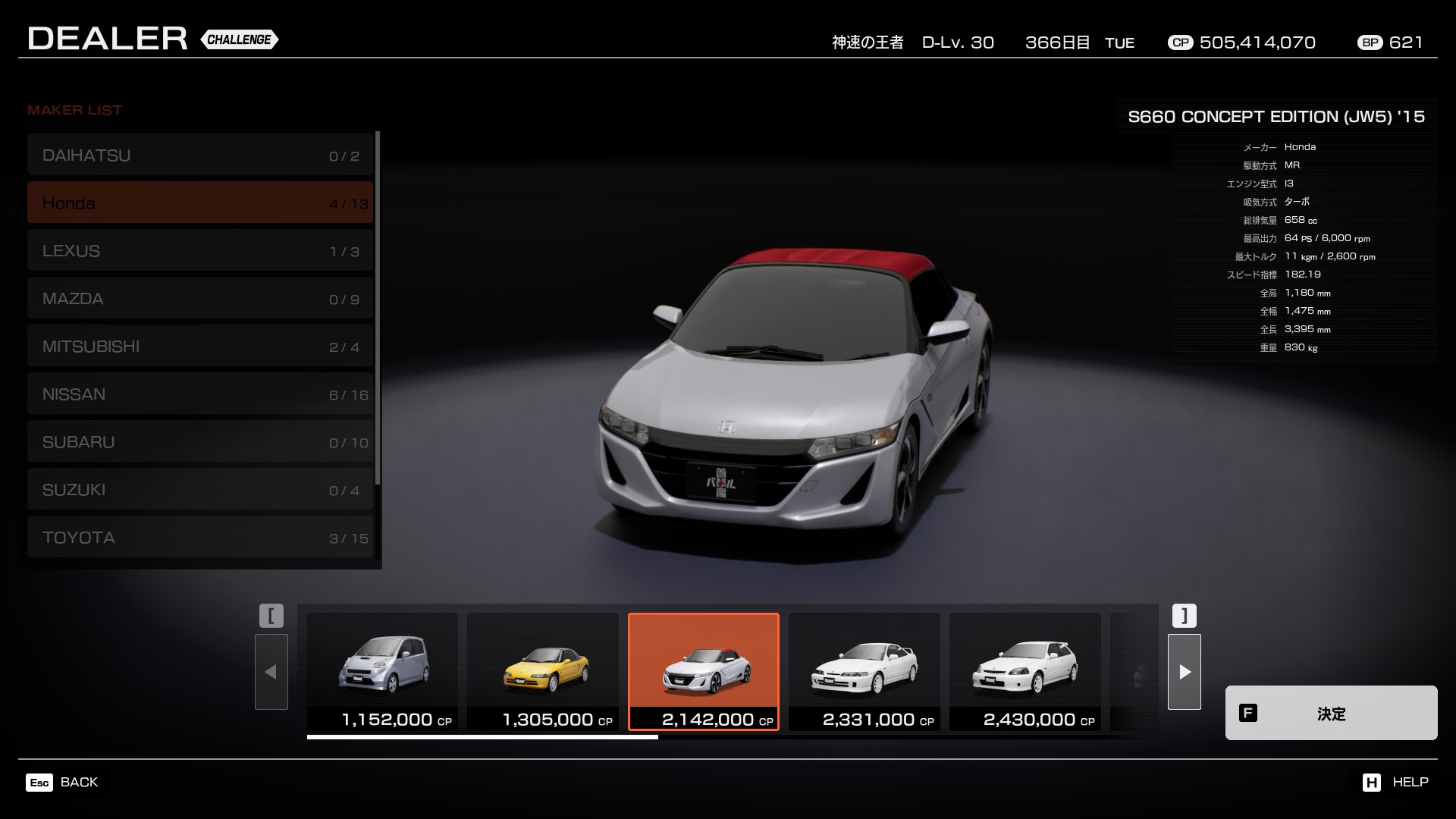Click the right bracket page key icon
1456x819 pixels.
pos(1184,615)
